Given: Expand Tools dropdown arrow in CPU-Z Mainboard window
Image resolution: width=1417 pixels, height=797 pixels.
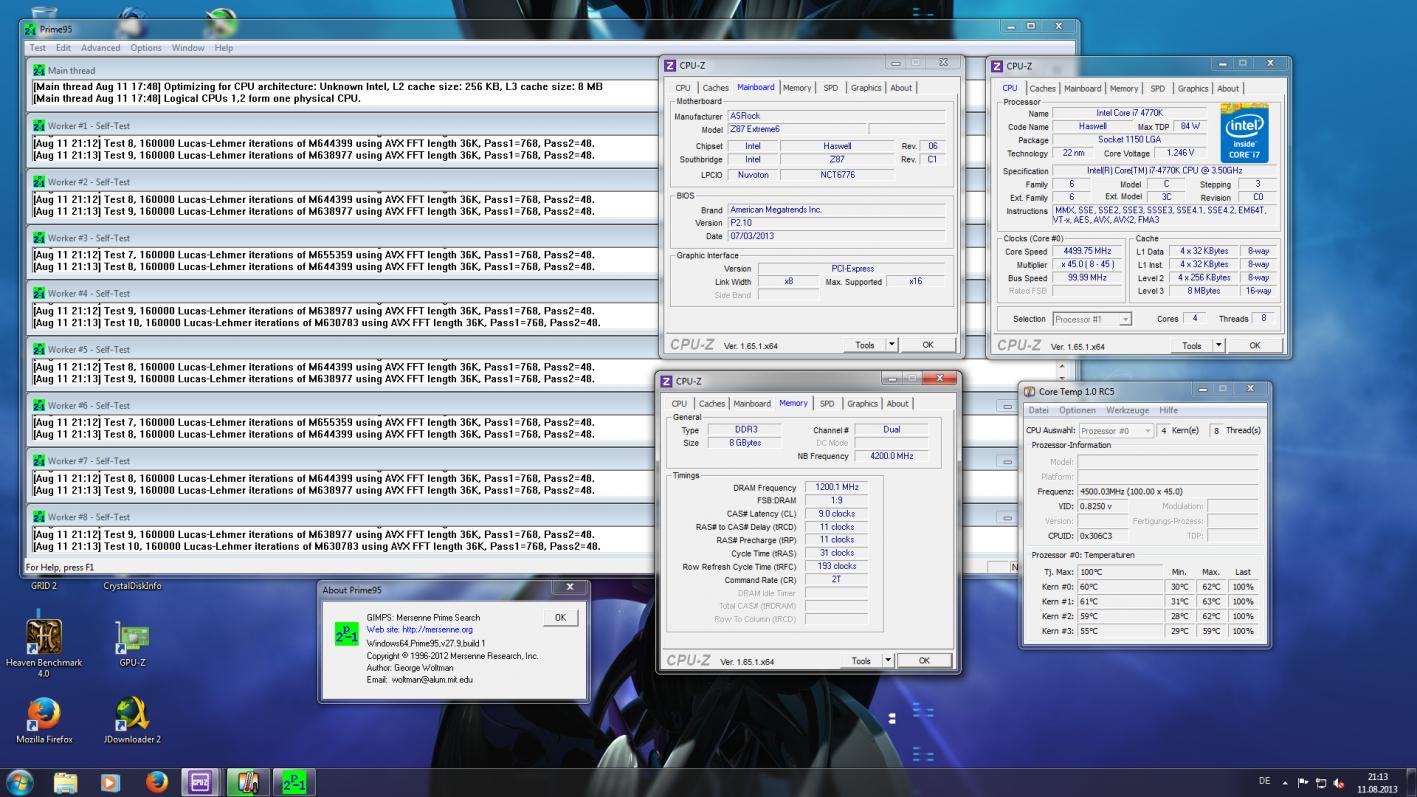Looking at the screenshot, I should [892, 345].
